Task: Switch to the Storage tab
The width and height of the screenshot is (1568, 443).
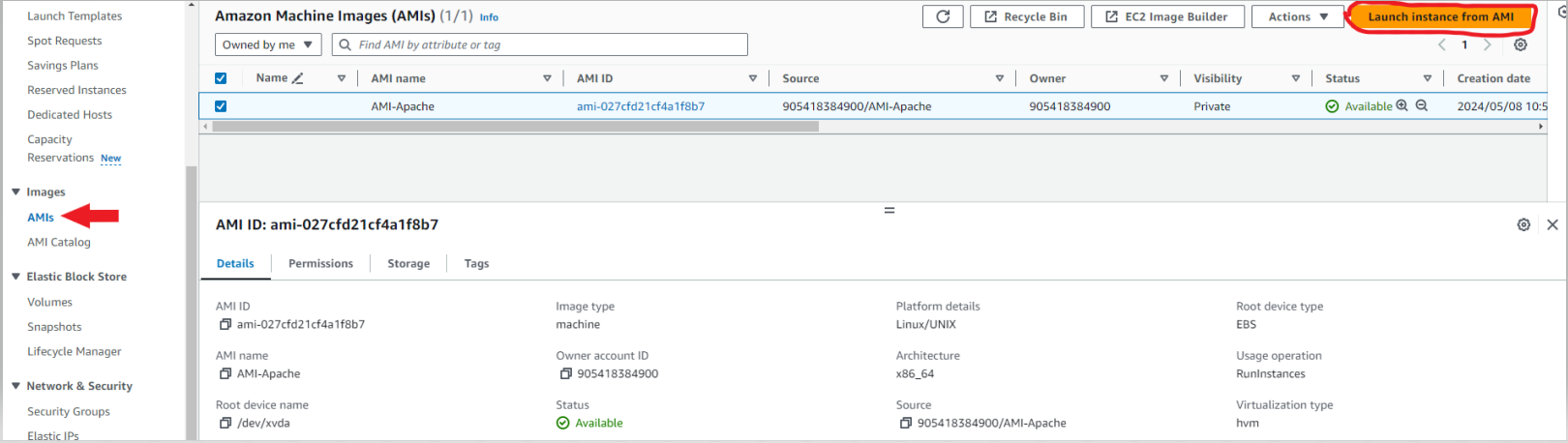Action: click(408, 263)
